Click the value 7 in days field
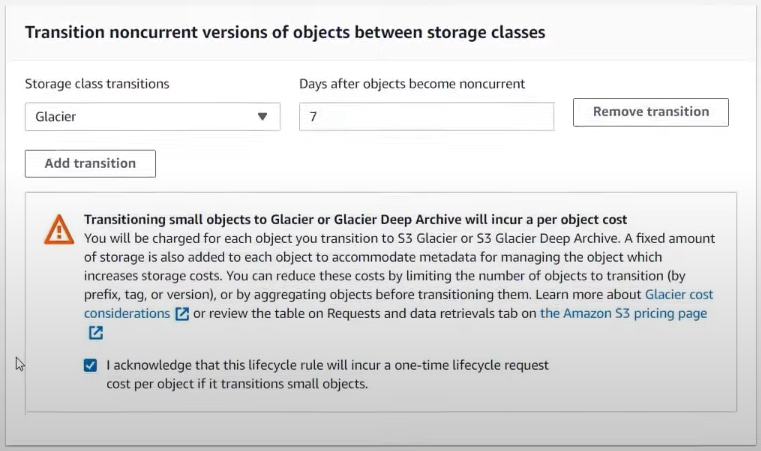This screenshot has width=761, height=451. [x=313, y=117]
